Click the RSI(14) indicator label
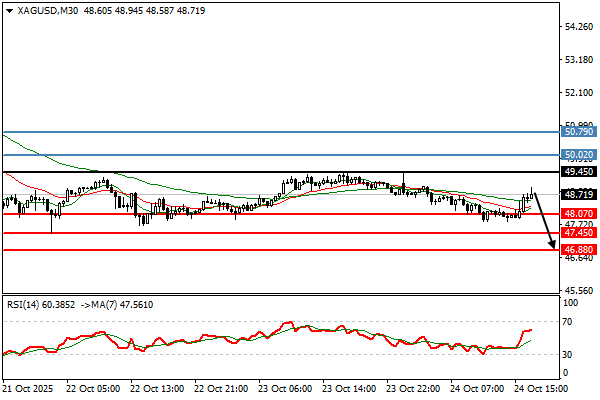 23,303
